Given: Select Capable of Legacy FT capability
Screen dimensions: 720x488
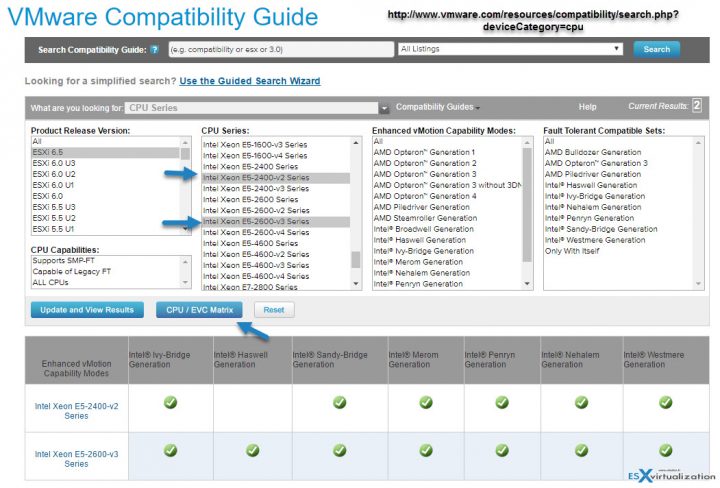Looking at the screenshot, I should [x=105, y=272].
